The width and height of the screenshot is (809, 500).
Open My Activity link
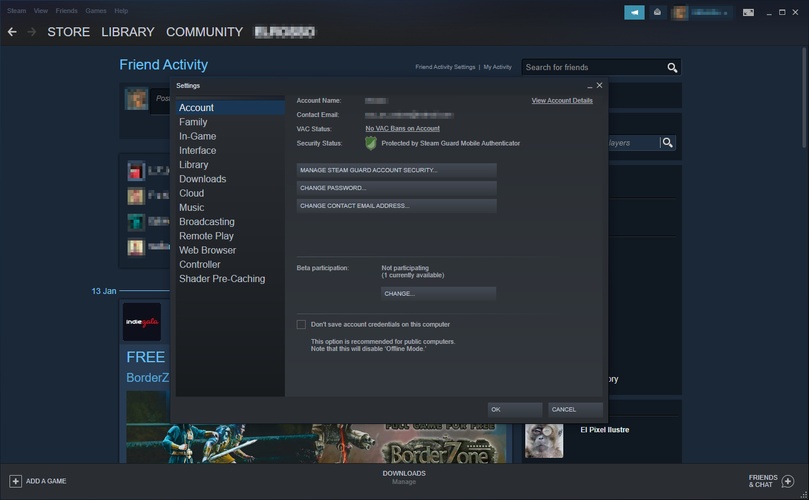click(x=497, y=67)
